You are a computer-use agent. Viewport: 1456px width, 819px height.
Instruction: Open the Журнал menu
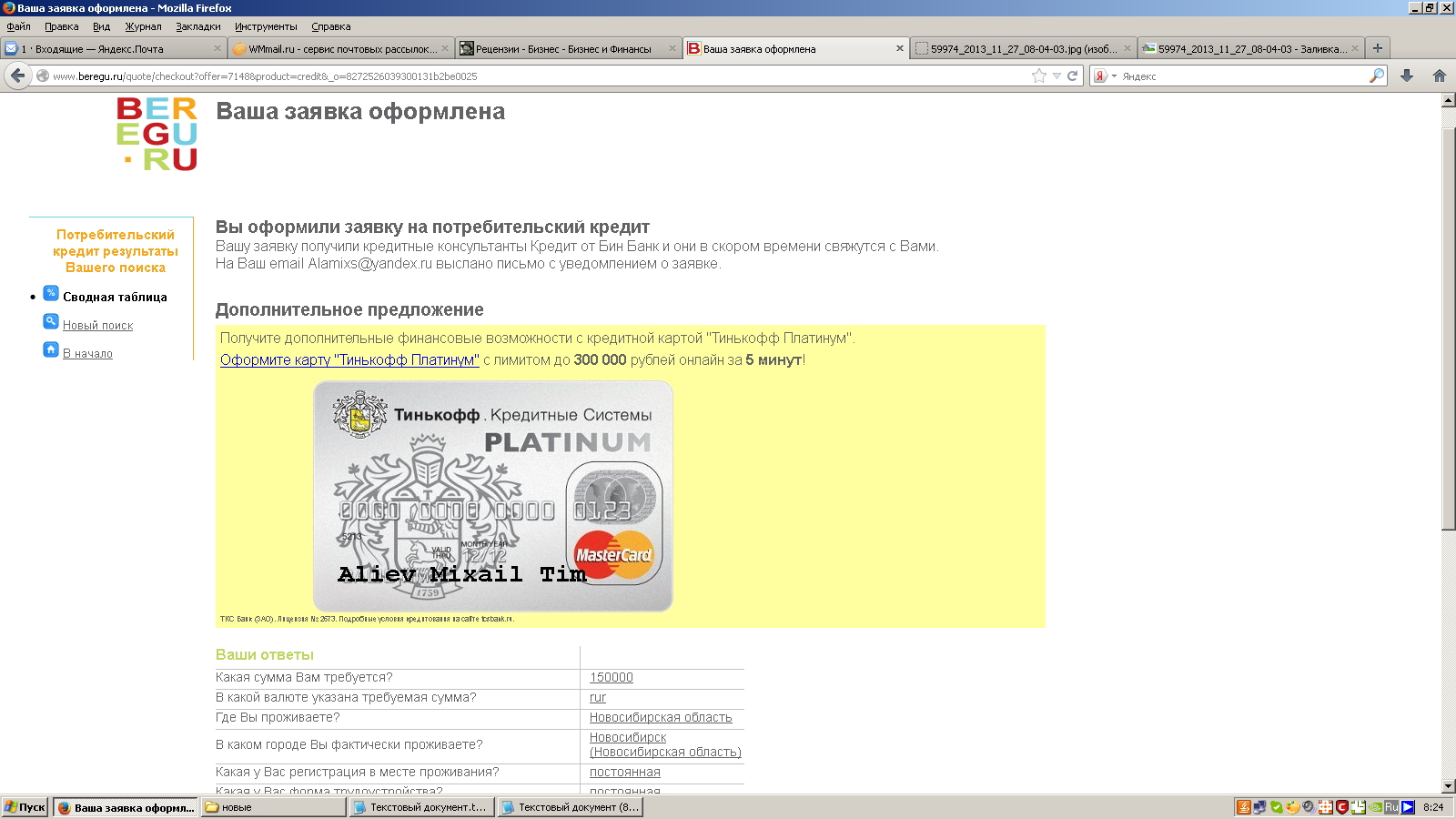pos(143,26)
